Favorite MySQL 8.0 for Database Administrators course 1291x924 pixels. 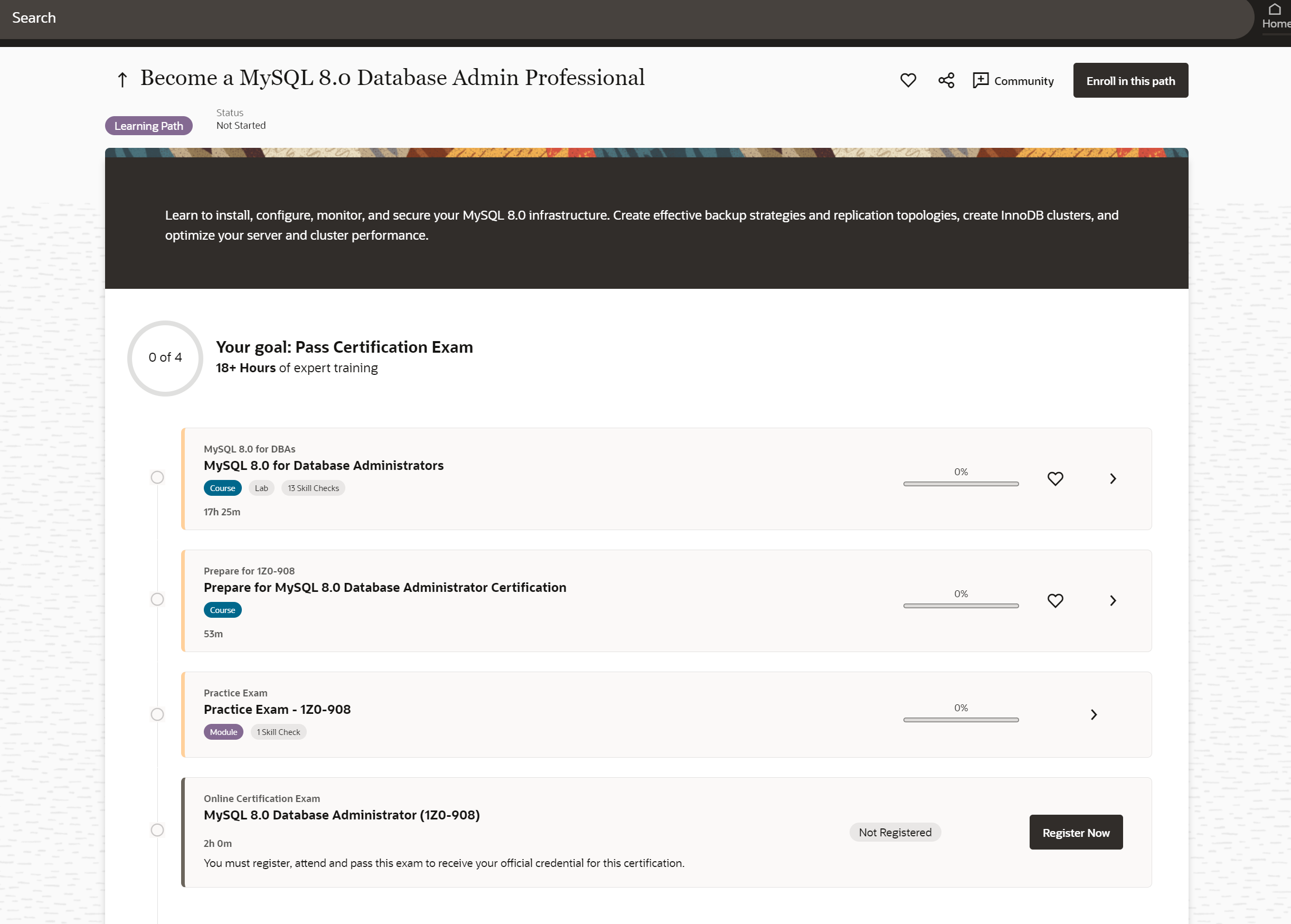[1055, 478]
